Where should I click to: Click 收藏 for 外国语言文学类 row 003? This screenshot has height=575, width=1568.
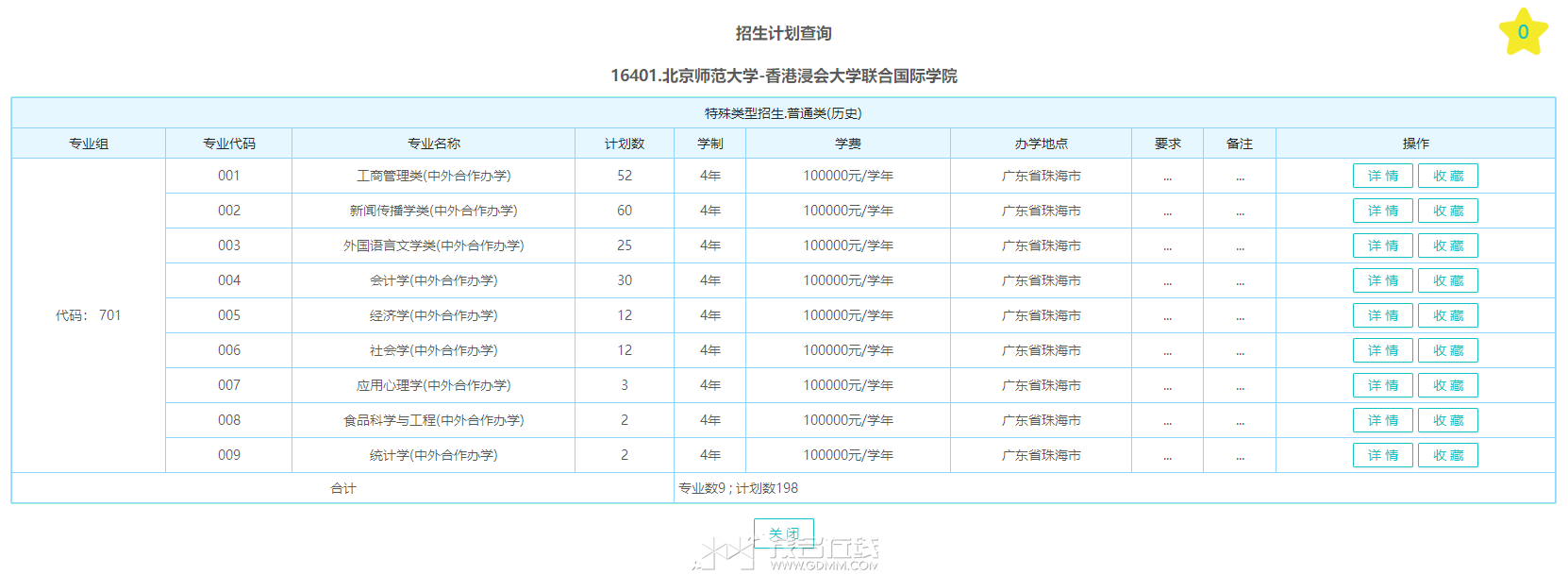pyautogui.click(x=1448, y=245)
